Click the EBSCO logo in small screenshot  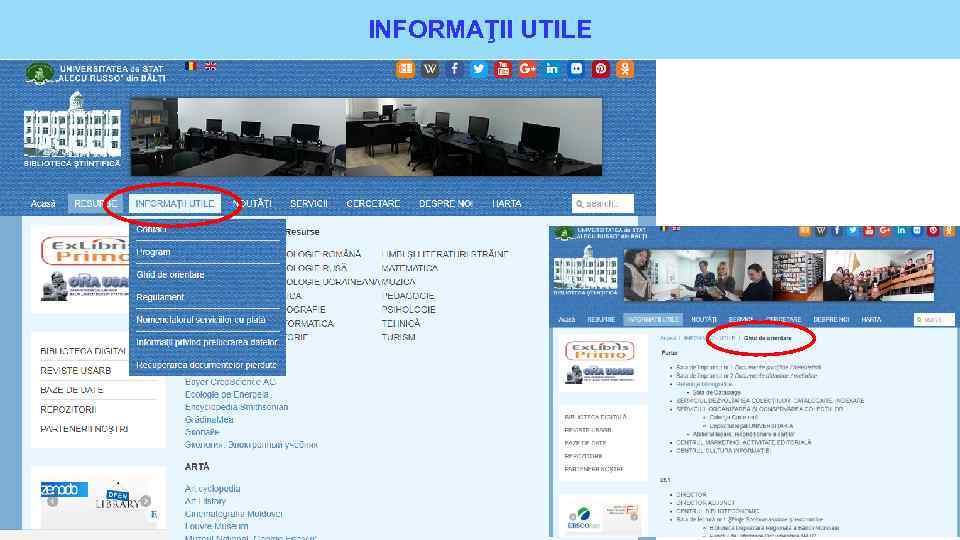pyautogui.click(x=583, y=518)
